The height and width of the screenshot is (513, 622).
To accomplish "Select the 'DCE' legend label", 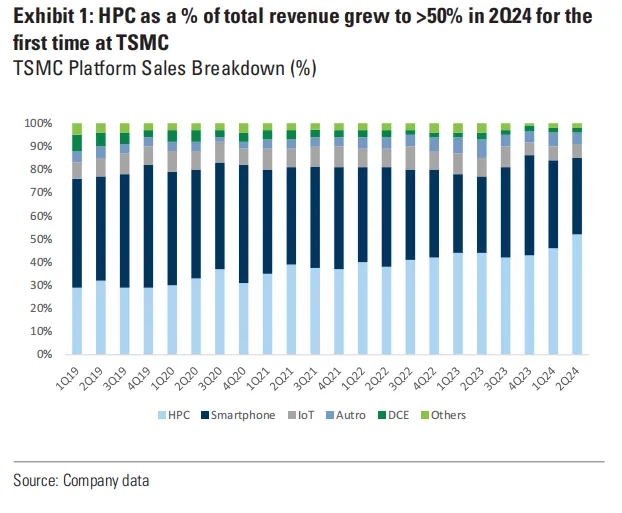I will (398, 415).
